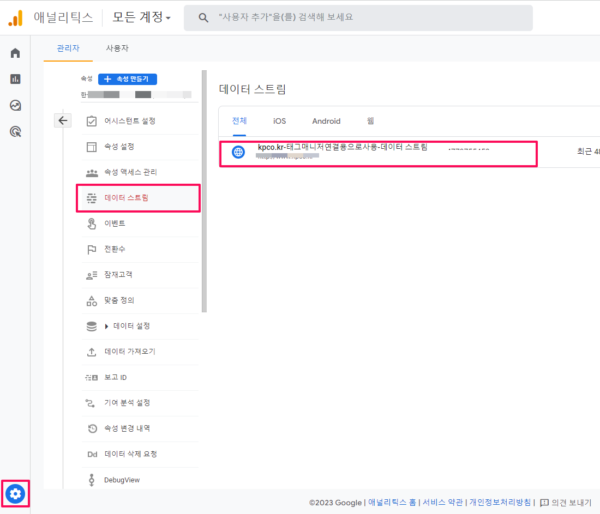The image size is (600, 514).
Task: Click the 속성 액세스 관리 people icon
Action: coord(91,173)
